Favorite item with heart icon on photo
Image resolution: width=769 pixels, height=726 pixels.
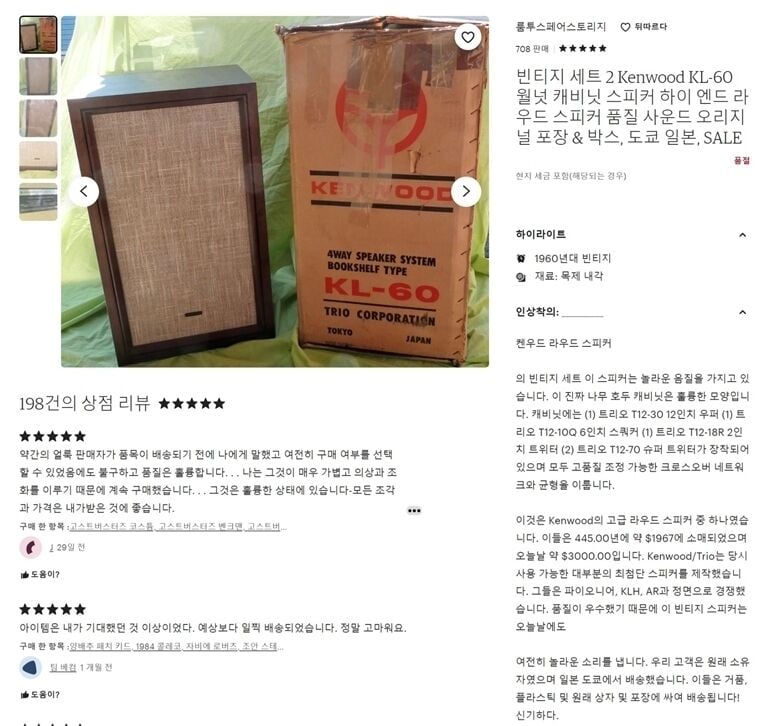point(467,37)
